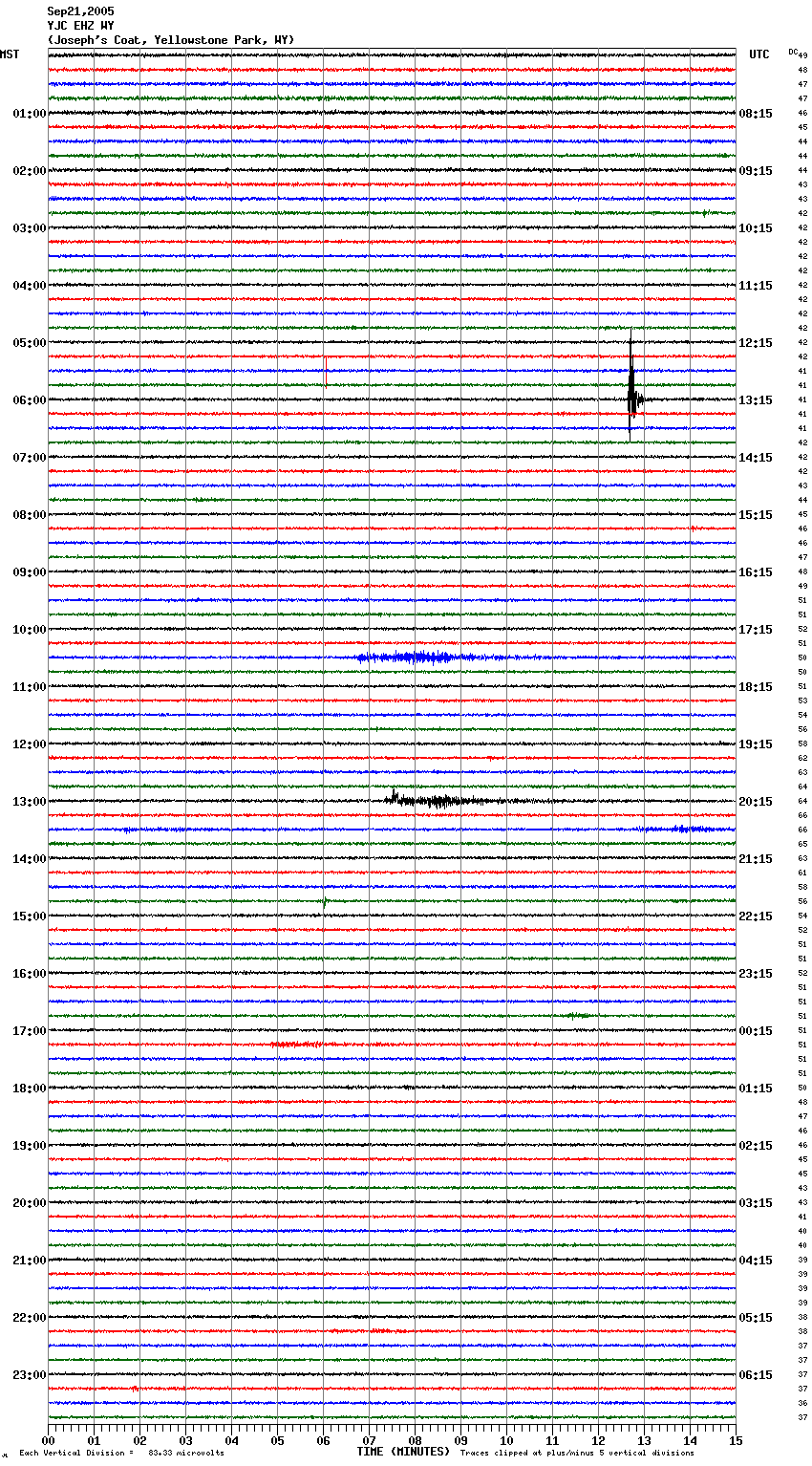Click the 83.33 microvolts vertical division note
Screen dimensions: 812x1466
point(122,1453)
